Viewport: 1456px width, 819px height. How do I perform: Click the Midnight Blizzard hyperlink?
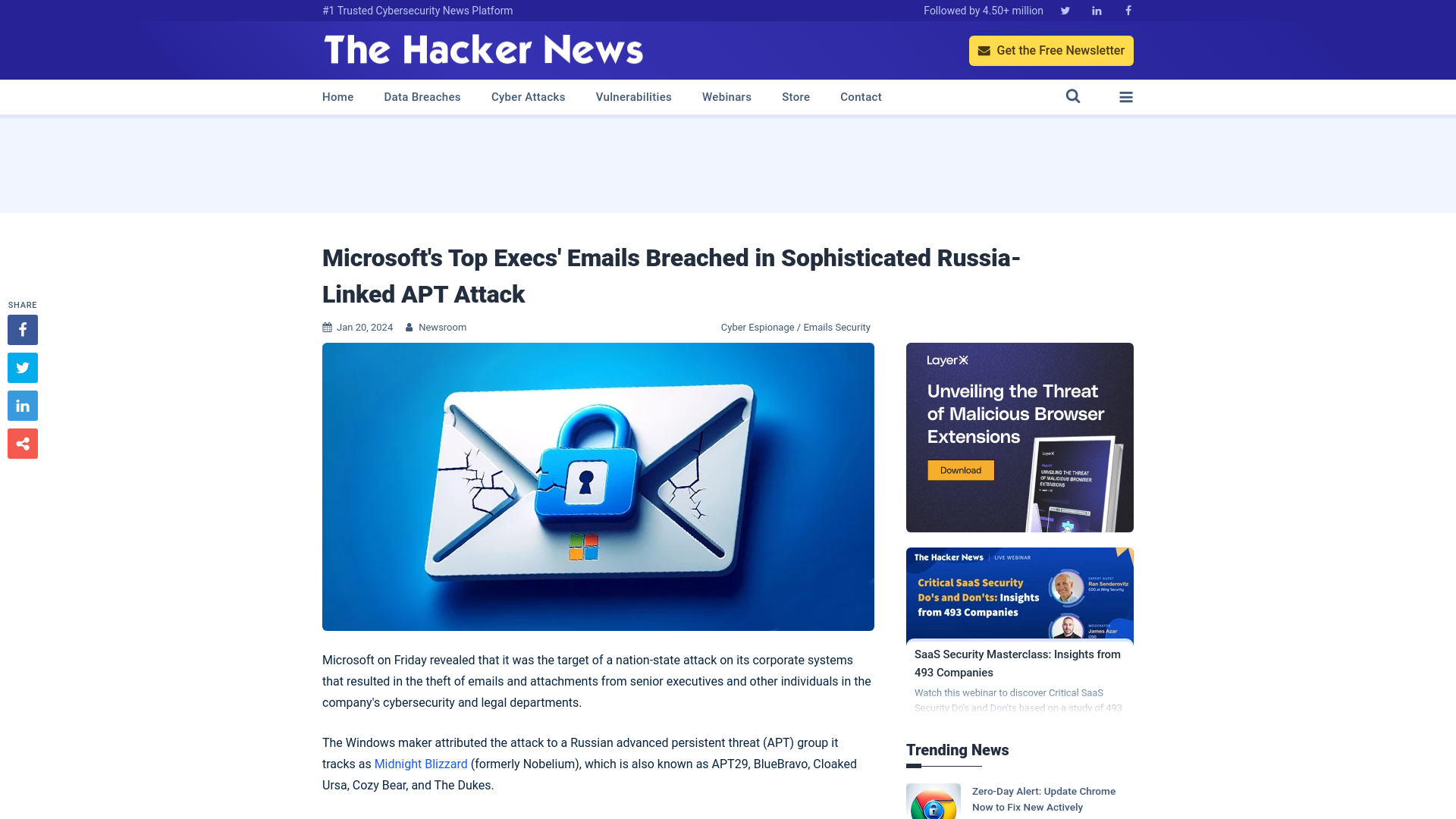point(420,764)
